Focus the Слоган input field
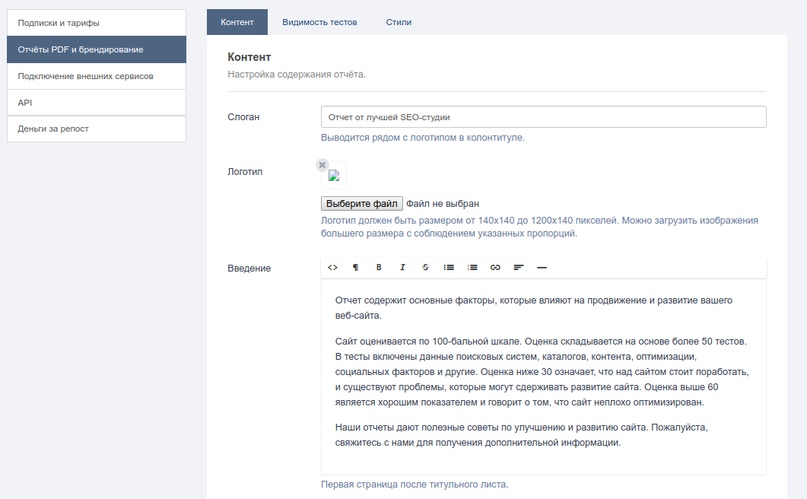 (543, 117)
